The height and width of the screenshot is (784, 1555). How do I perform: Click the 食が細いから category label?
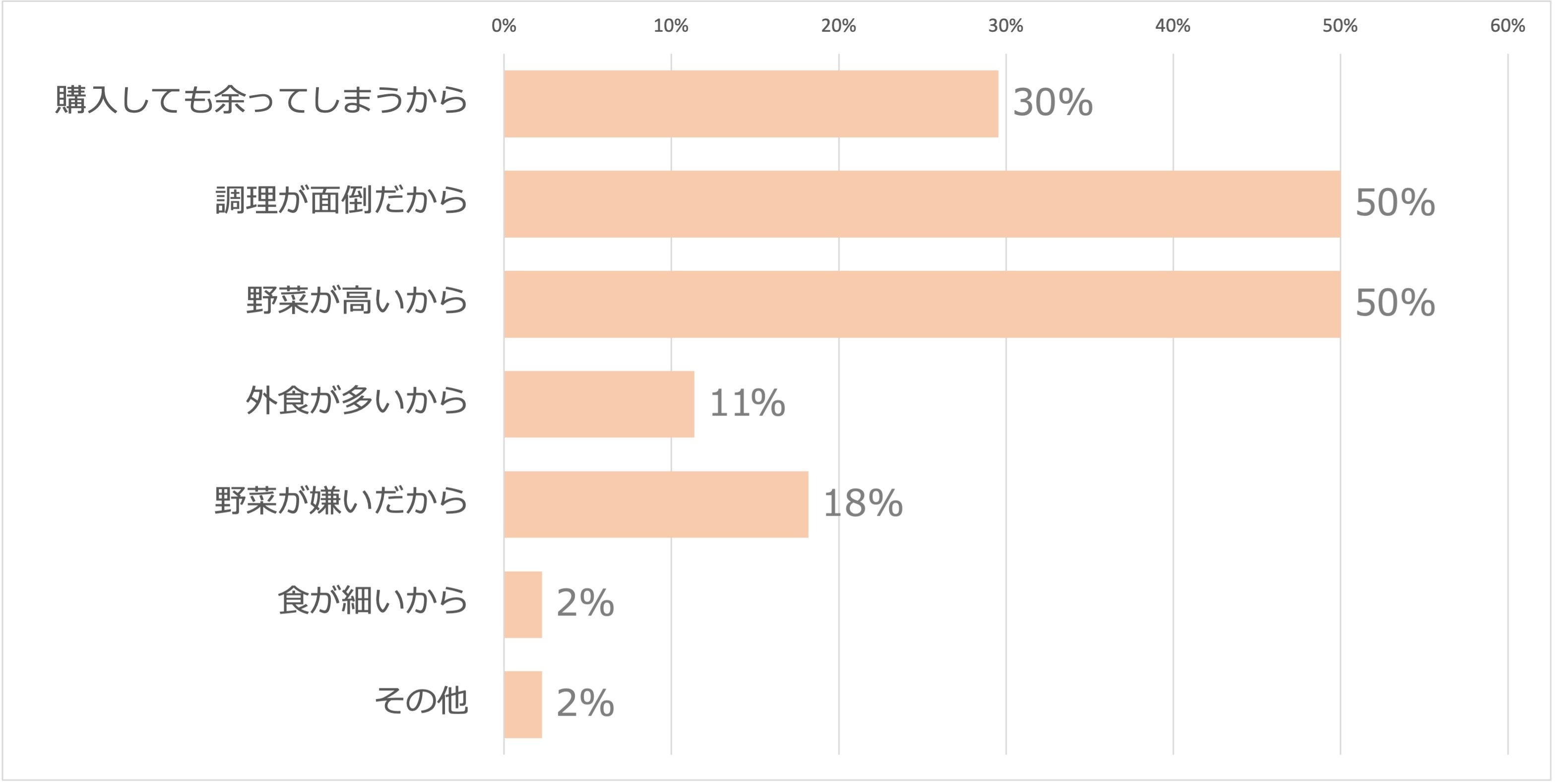point(373,601)
